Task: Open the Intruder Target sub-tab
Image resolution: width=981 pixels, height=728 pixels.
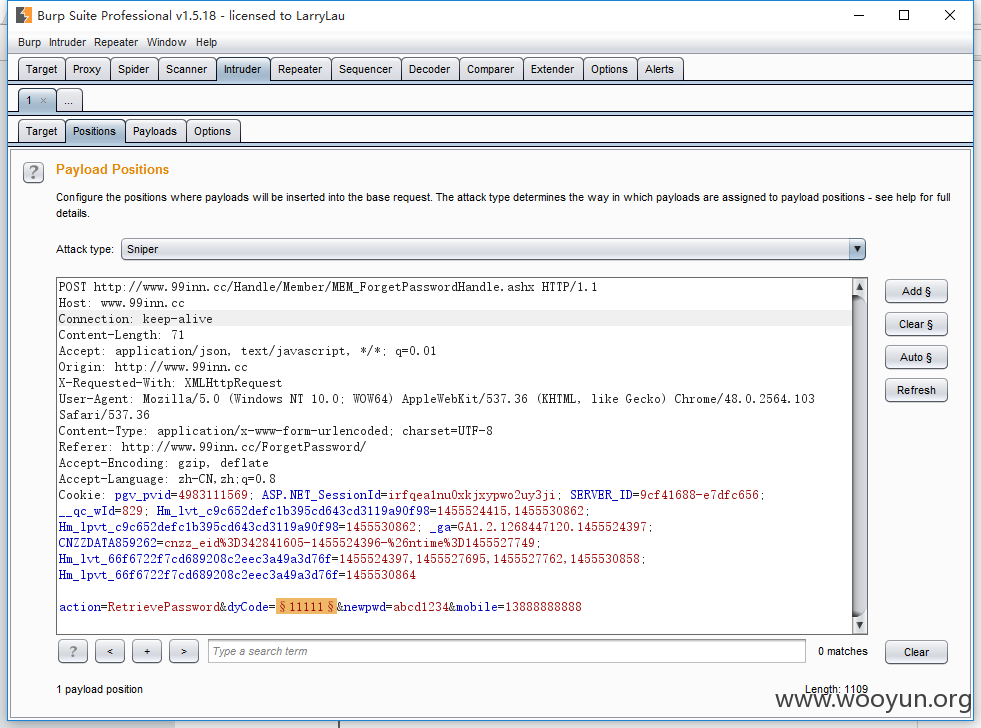Action: 41,131
